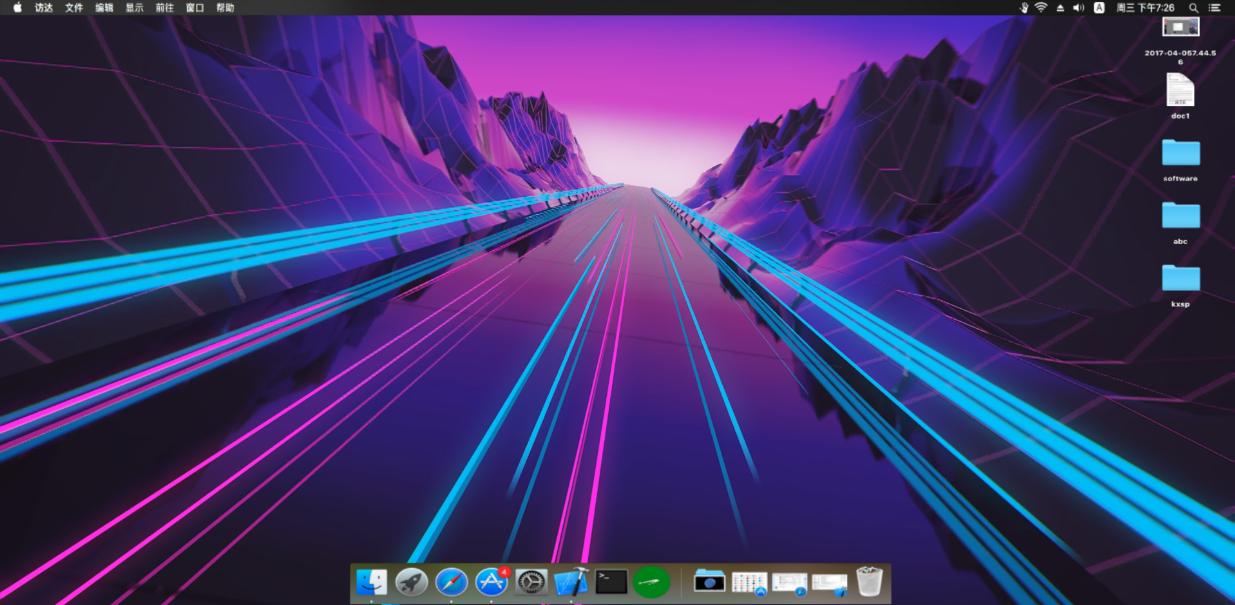Open the Dock stack with folder badge

tap(829, 582)
